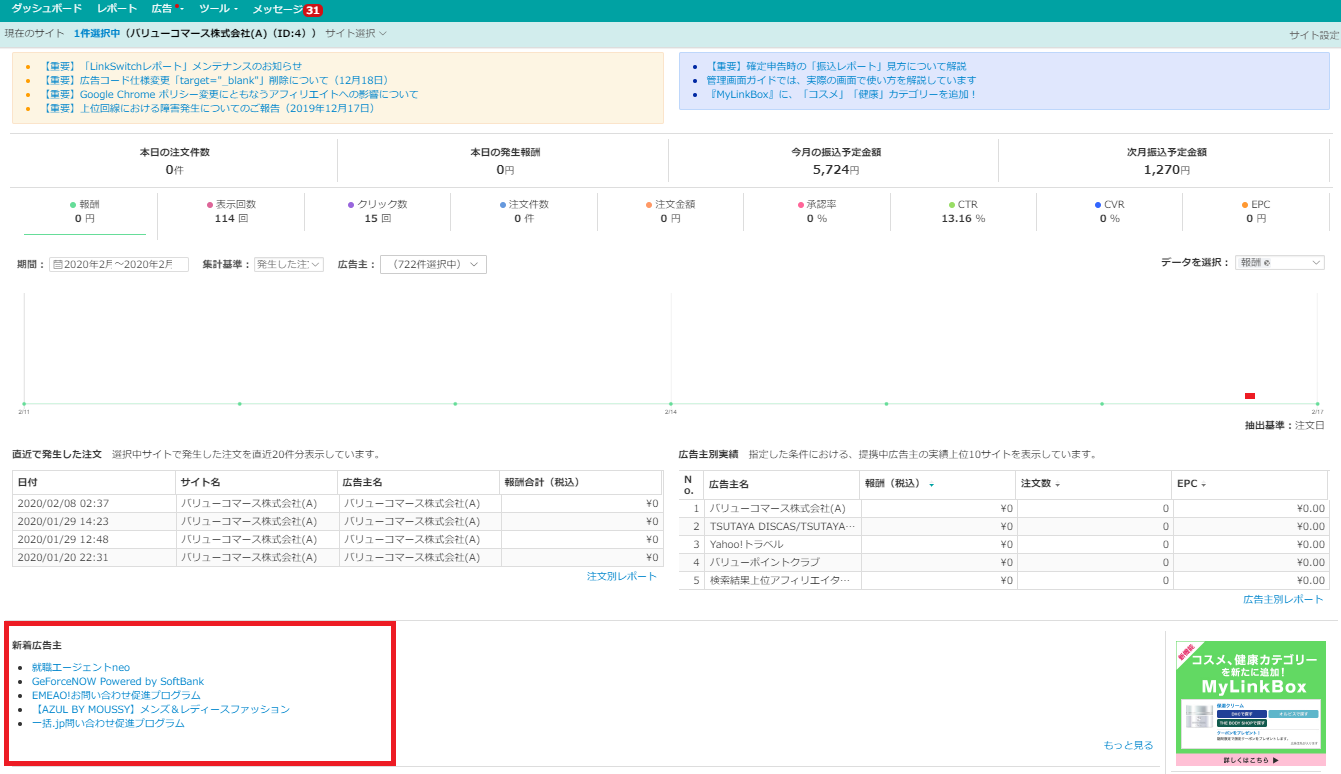Click the 2/14 chart data point
Viewport: 1341px width, 774px height.
[x=671, y=404]
